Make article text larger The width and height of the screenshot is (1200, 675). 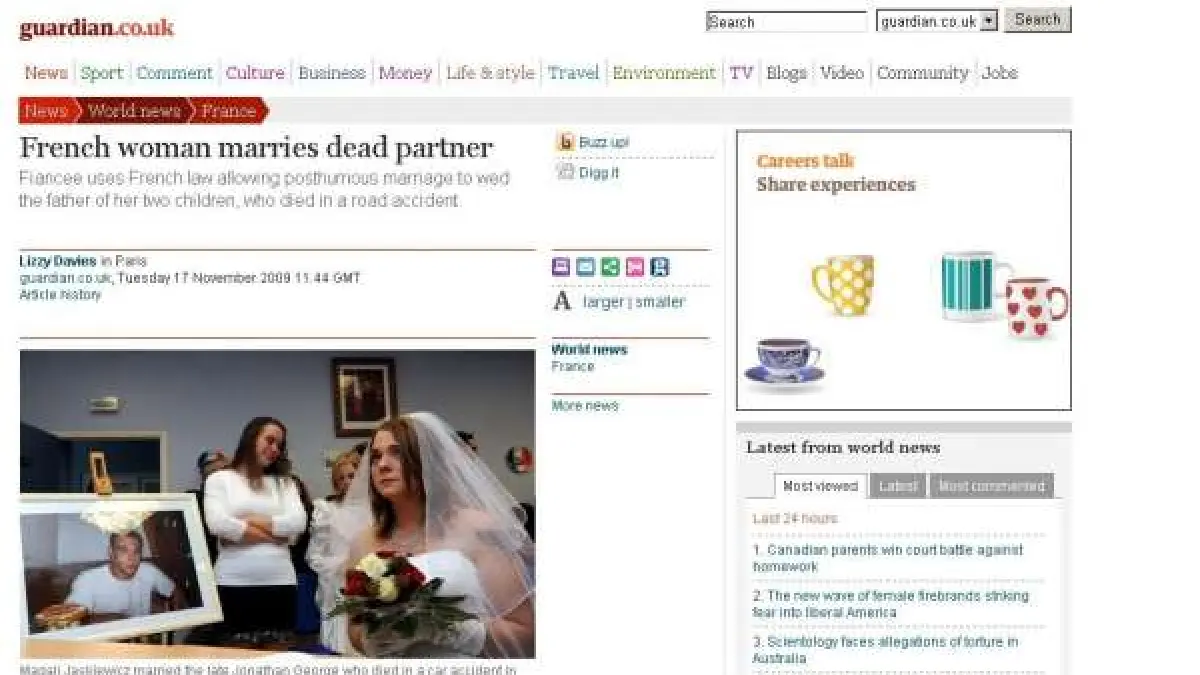[603, 302]
